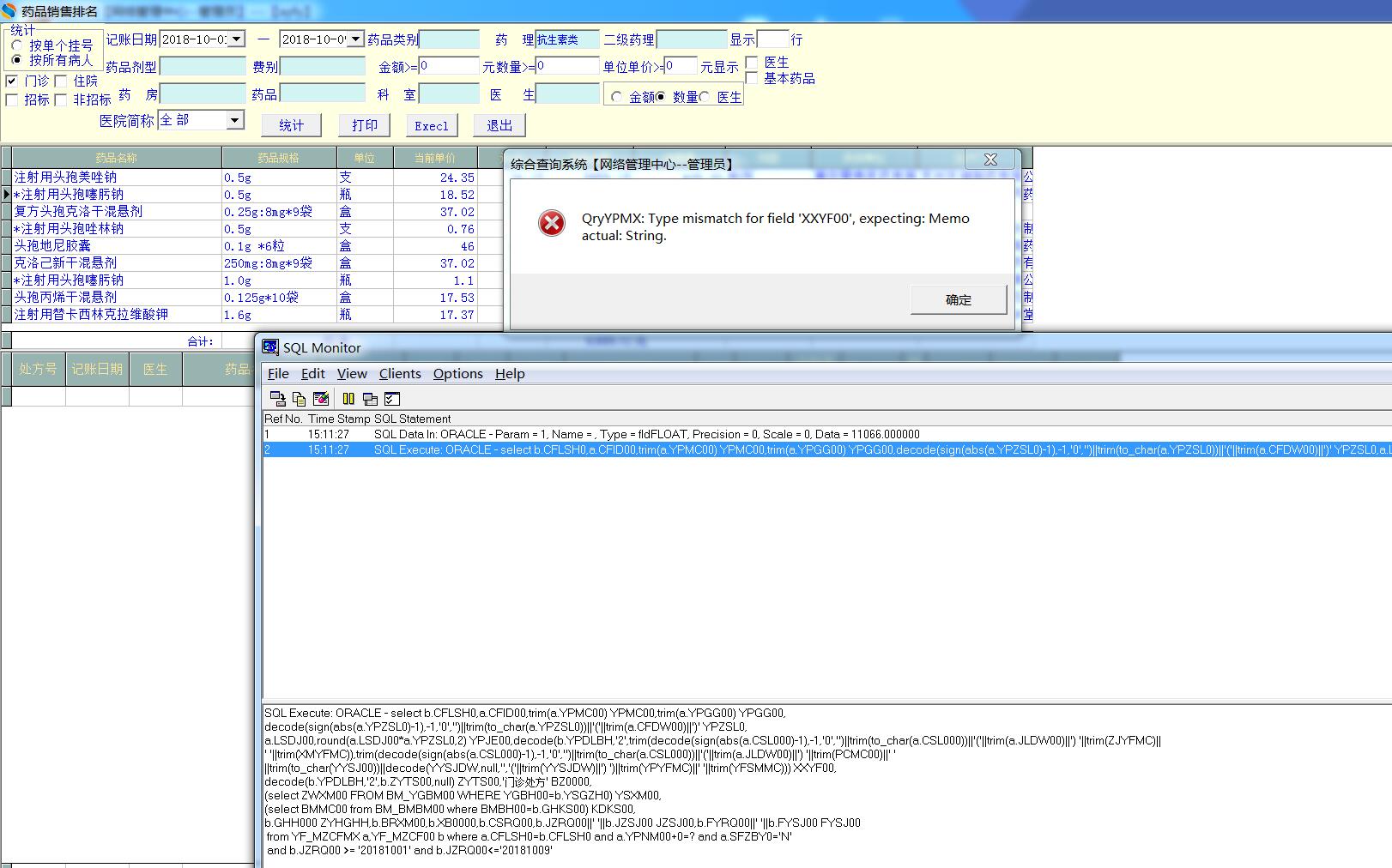This screenshot has width=1392, height=868.
Task: Enable the 住院 checkbox
Action: tap(61, 81)
